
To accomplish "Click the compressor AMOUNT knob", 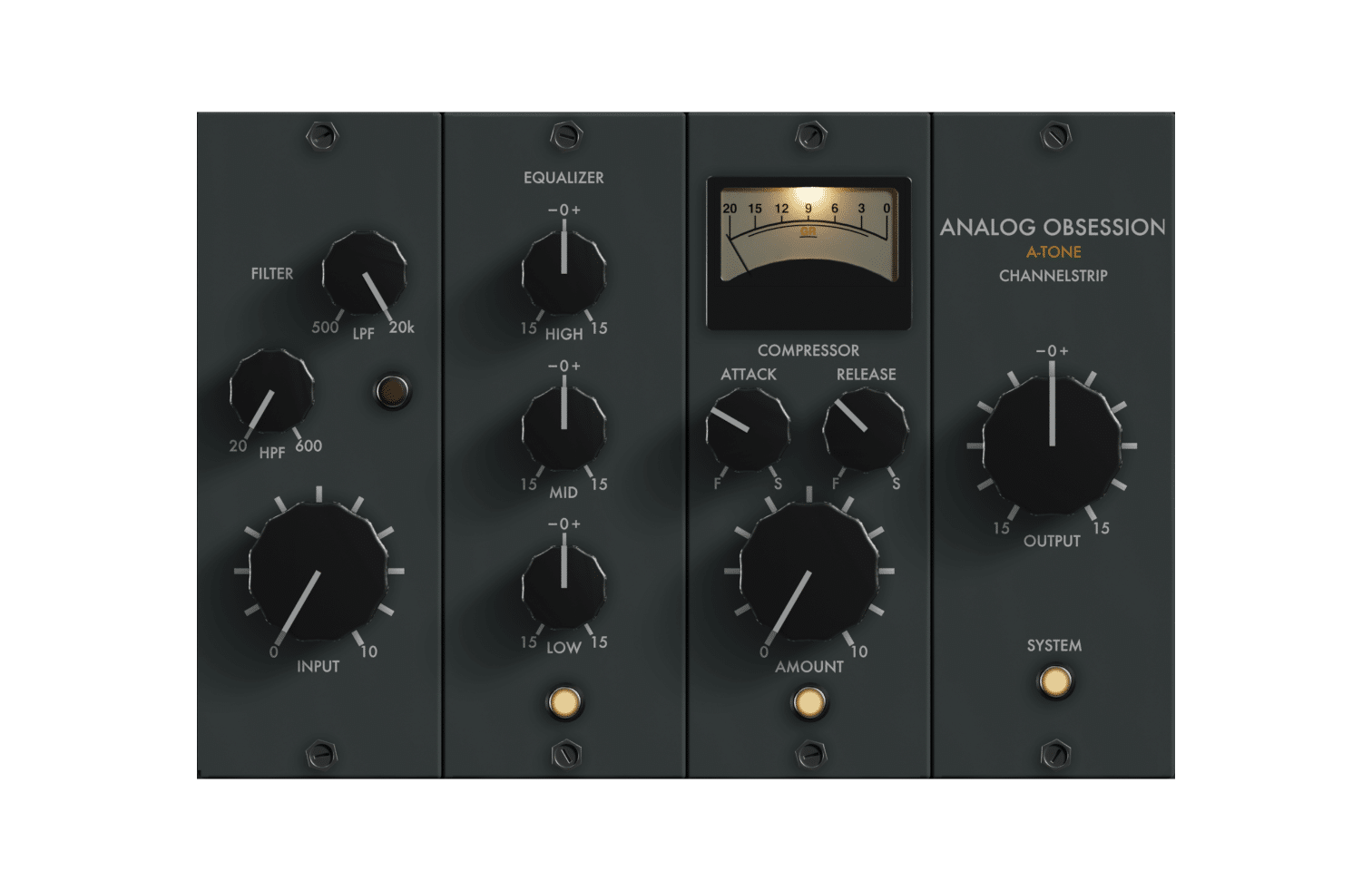I will tap(809, 572).
